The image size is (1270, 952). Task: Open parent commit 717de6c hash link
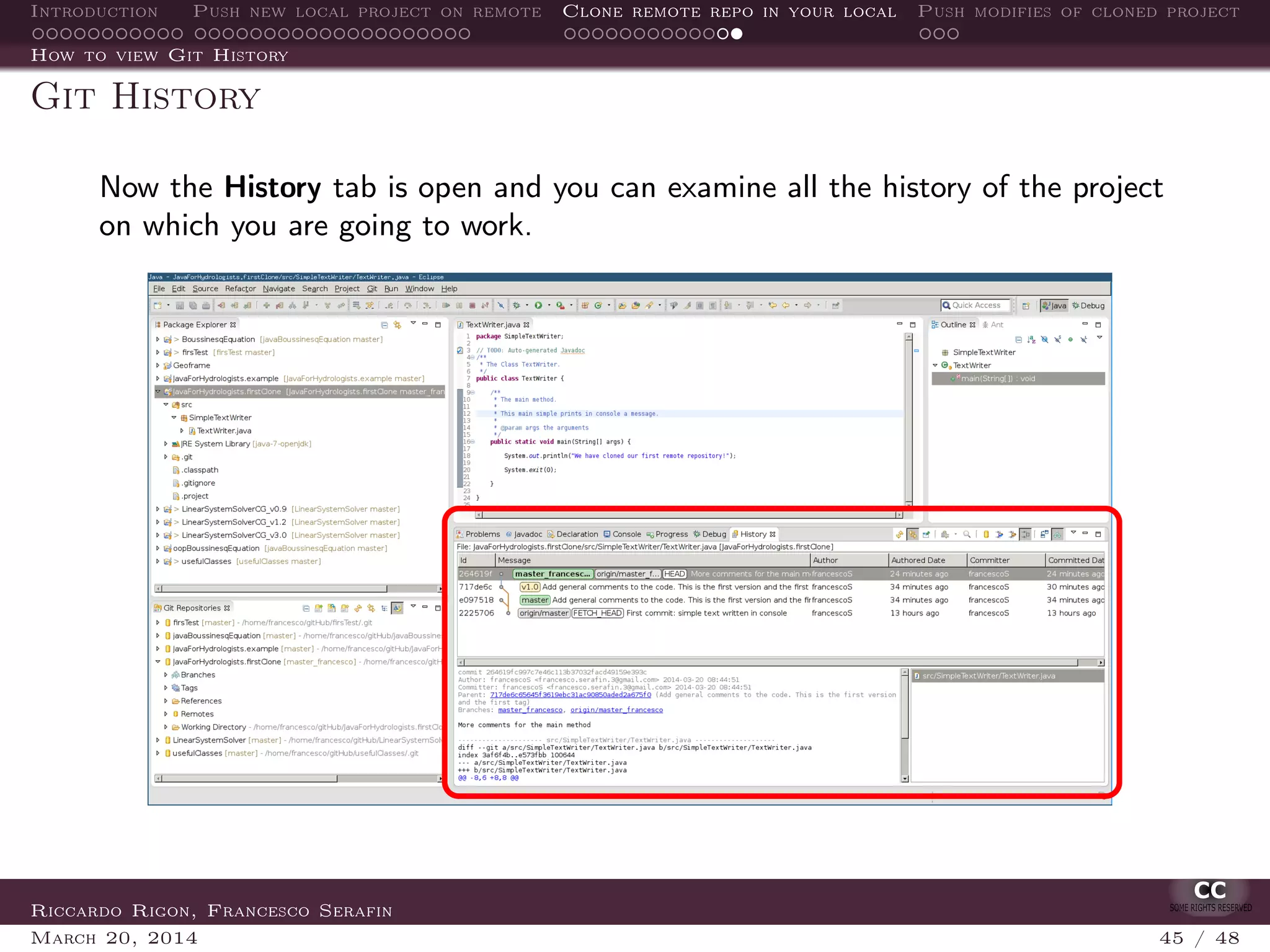[571, 695]
